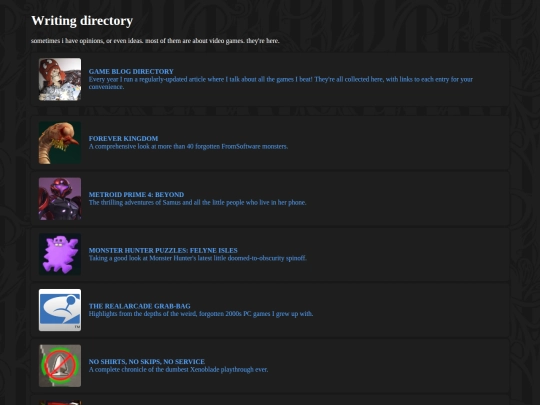Click the 'little people who live in her phone' description

click(x=198, y=202)
